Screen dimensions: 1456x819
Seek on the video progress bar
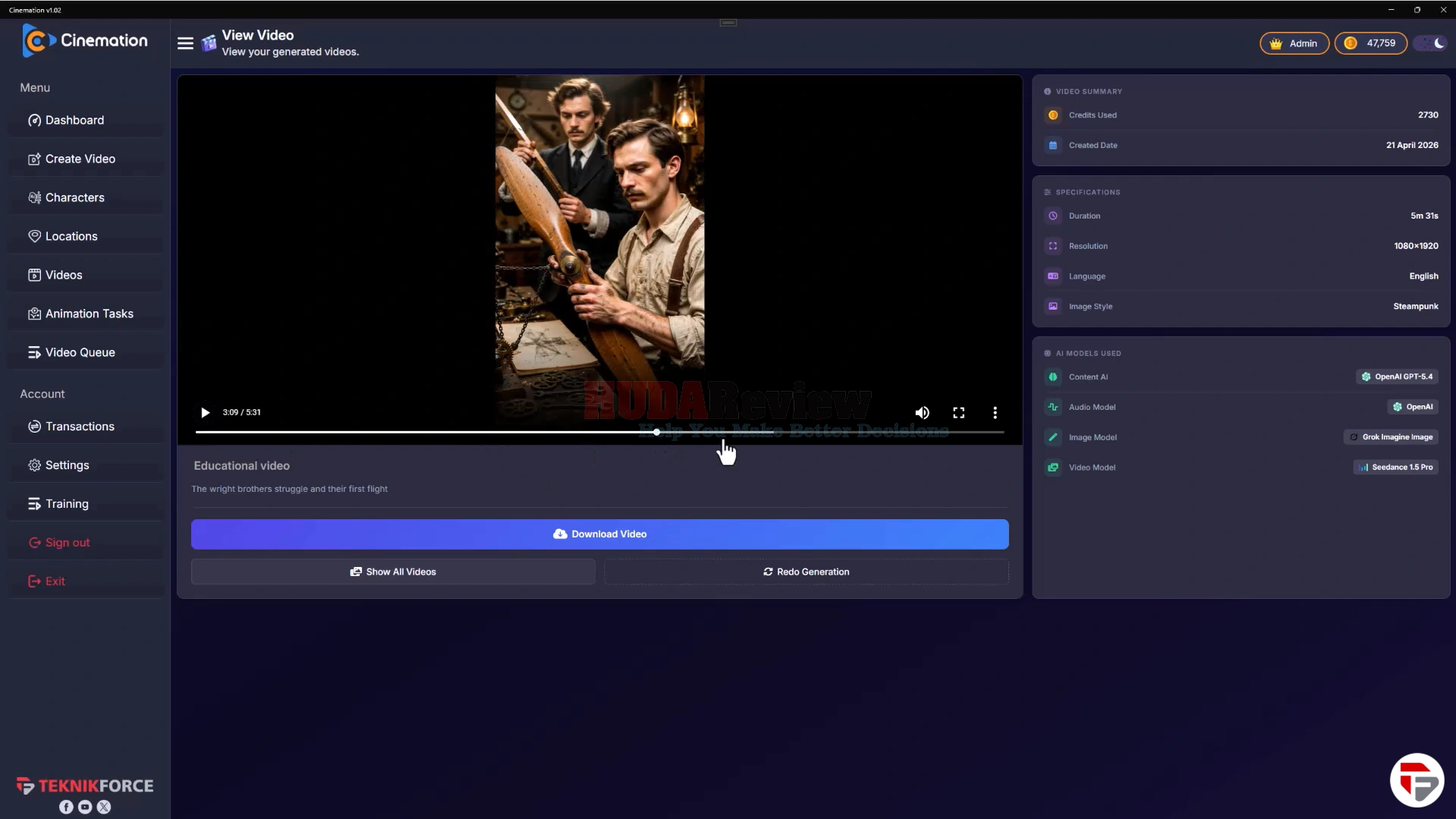[599, 432]
